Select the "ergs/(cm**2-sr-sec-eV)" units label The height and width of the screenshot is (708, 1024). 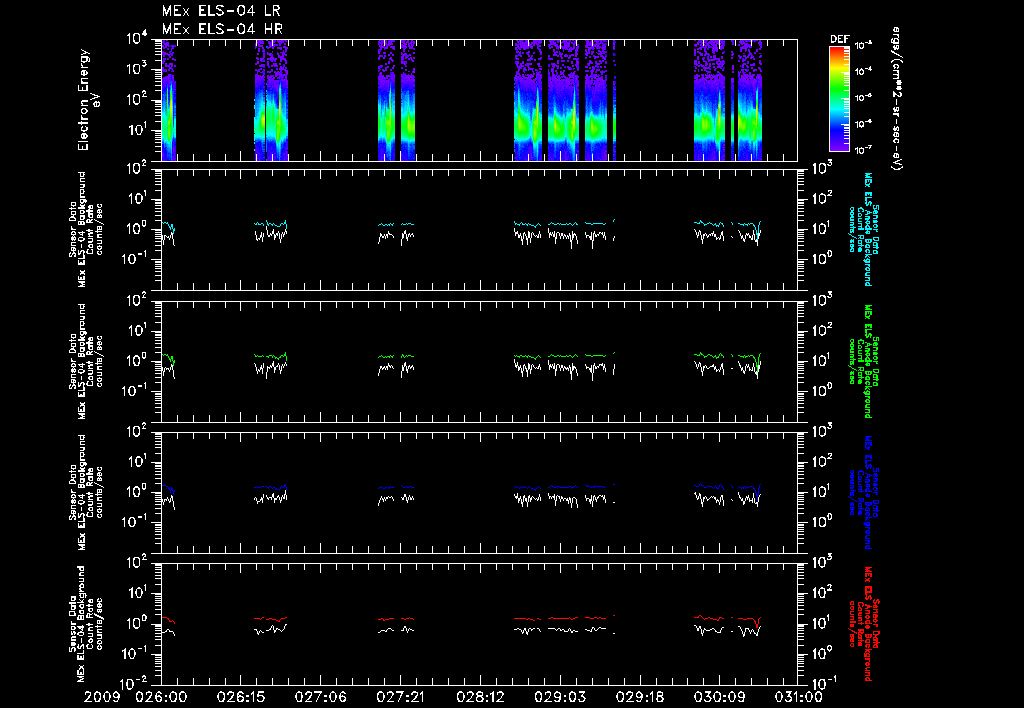coord(896,99)
